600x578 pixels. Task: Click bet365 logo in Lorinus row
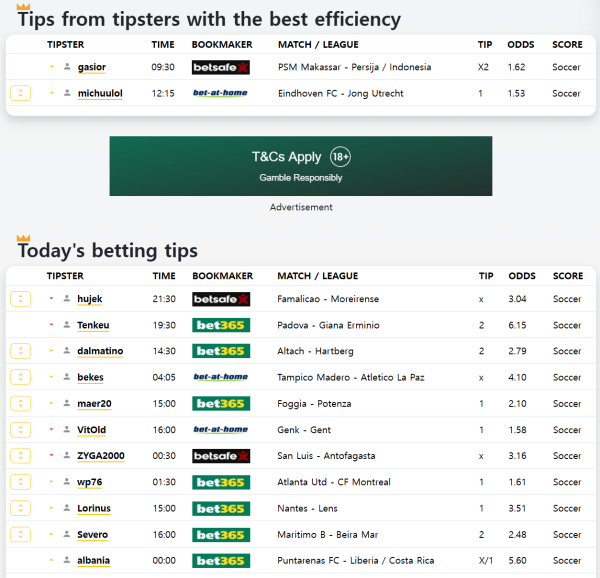tap(220, 508)
